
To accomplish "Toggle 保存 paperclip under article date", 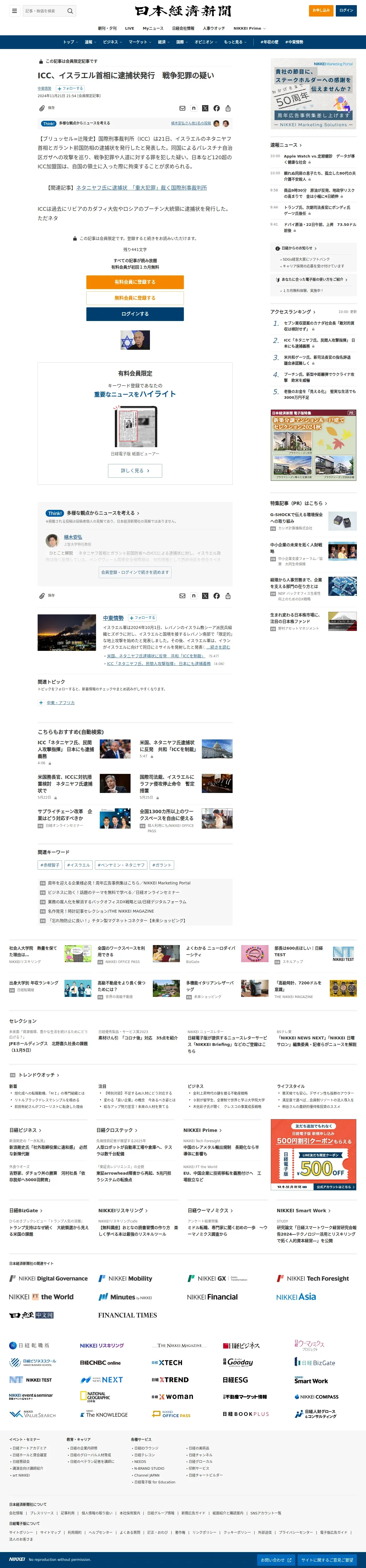I will pyautogui.click(x=47, y=108).
